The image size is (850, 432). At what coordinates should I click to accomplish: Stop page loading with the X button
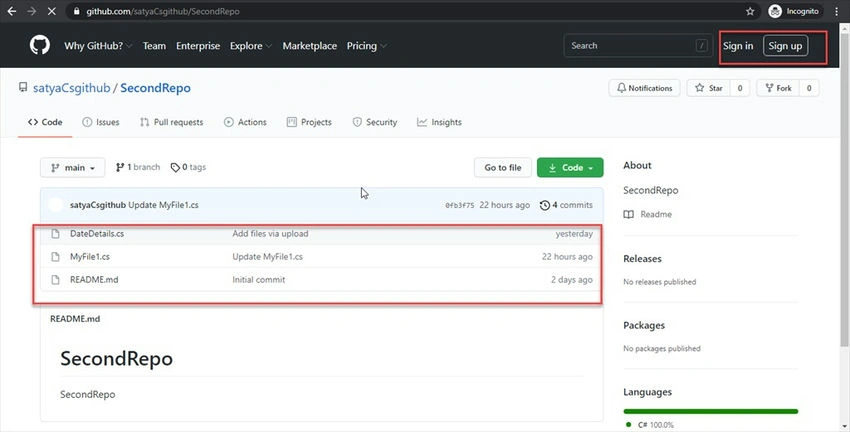[51, 11]
